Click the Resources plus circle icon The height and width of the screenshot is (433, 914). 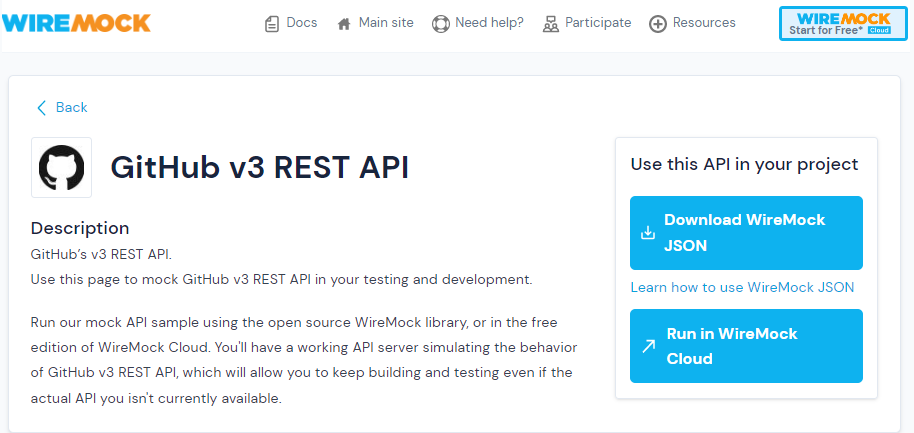pyautogui.click(x=658, y=24)
